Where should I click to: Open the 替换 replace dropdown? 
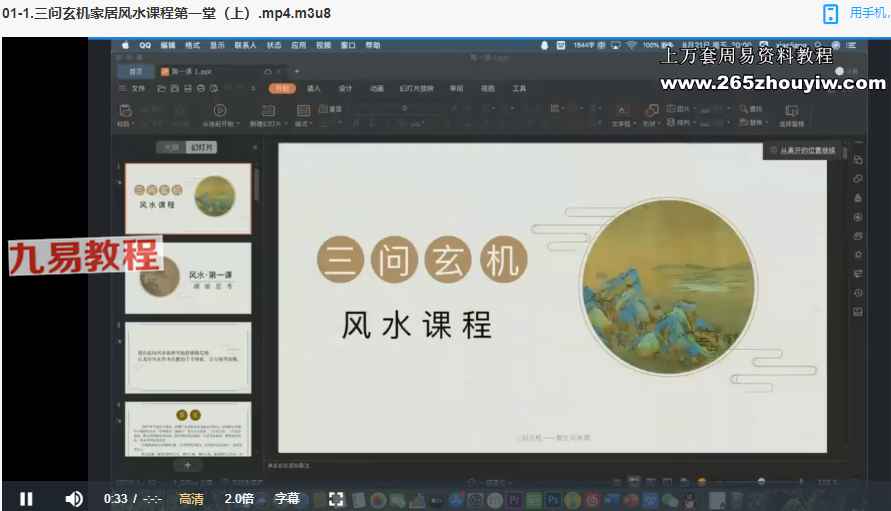pyautogui.click(x=752, y=122)
